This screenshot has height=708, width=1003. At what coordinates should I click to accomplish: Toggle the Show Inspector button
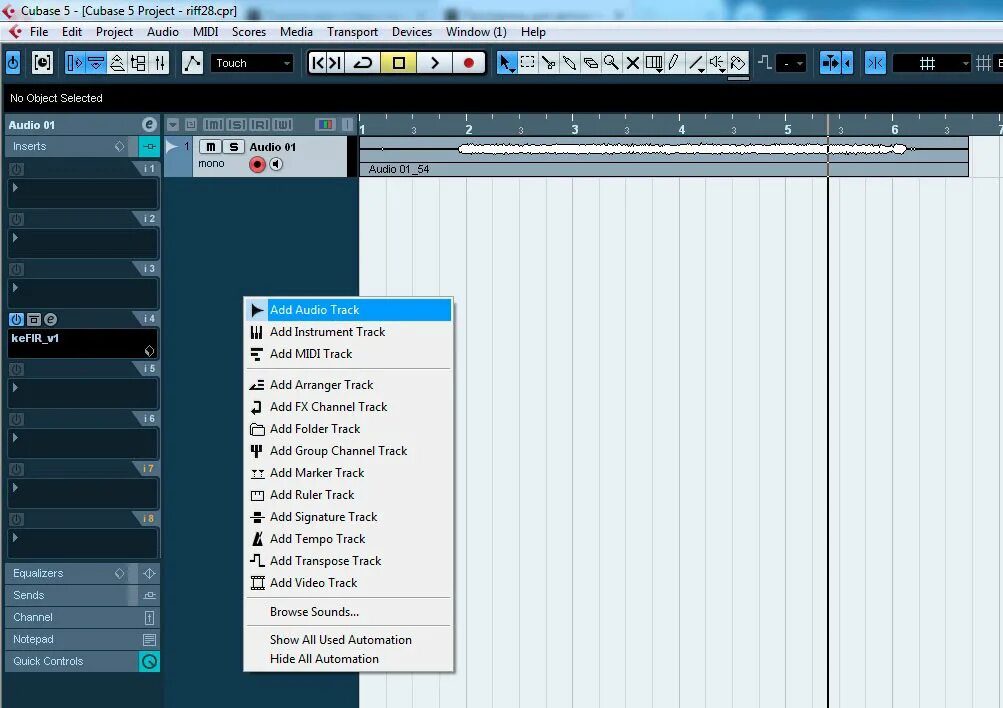[75, 63]
